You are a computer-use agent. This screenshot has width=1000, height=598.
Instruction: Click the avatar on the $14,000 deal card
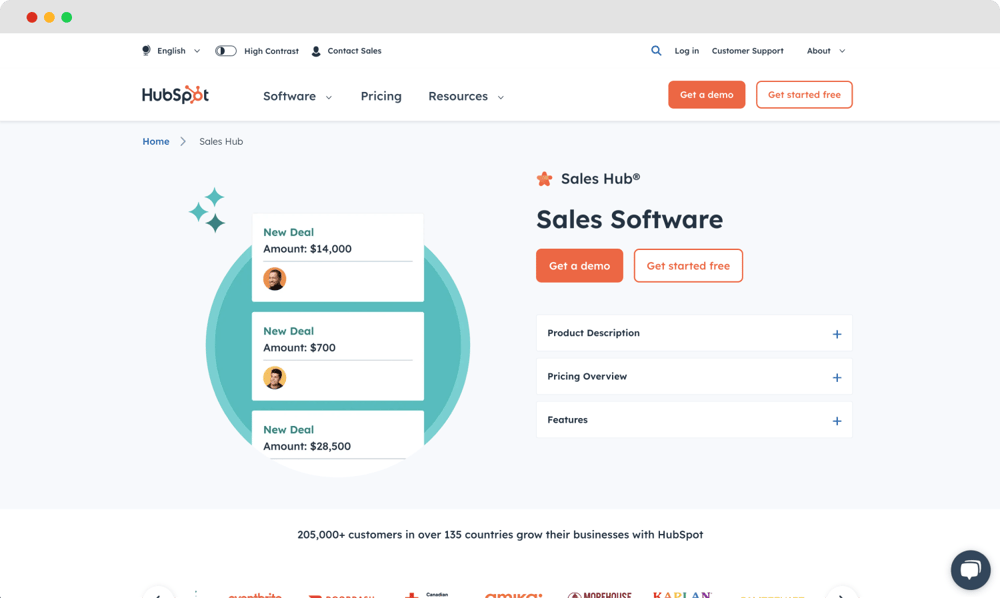pos(274,278)
